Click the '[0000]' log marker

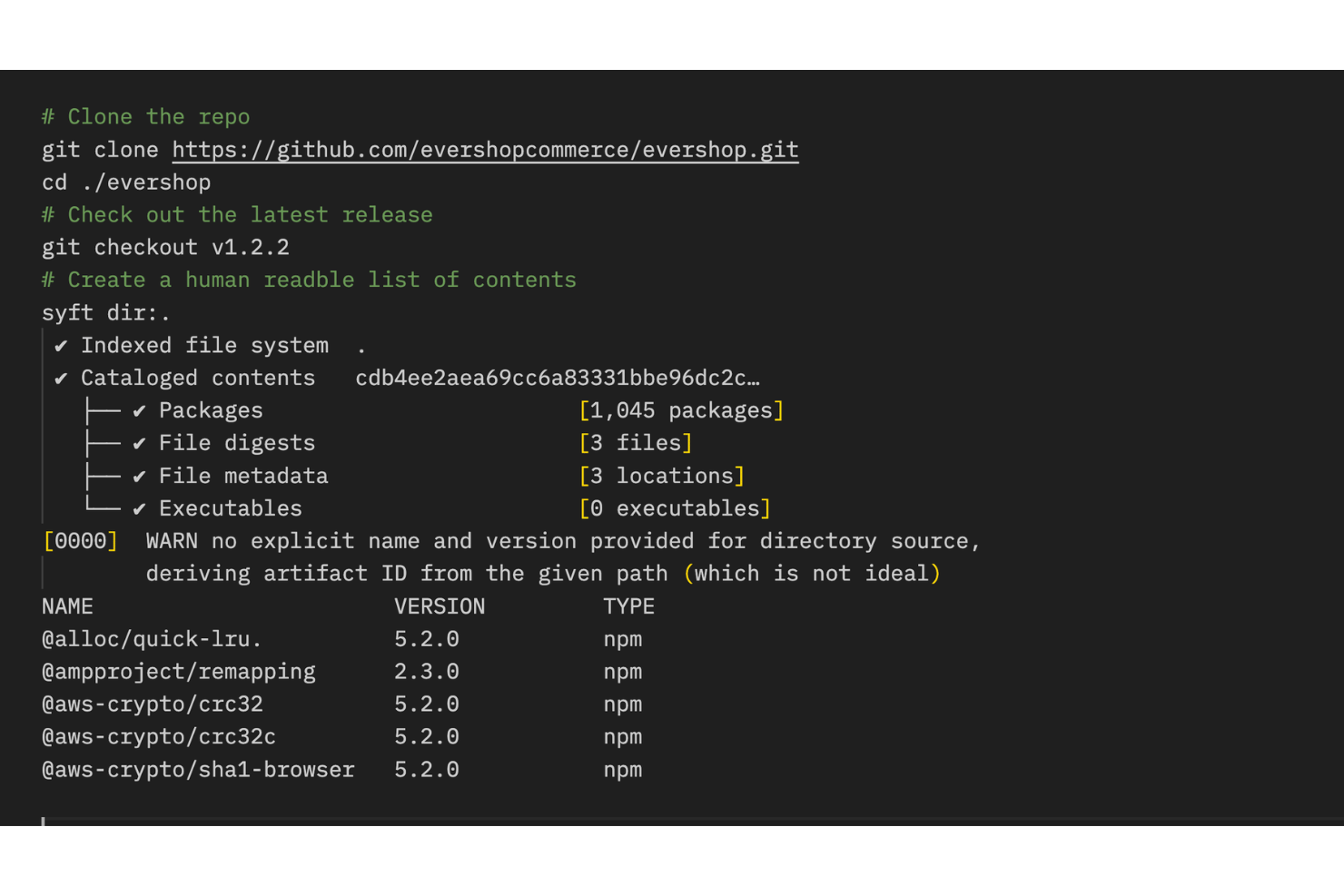[80, 542]
